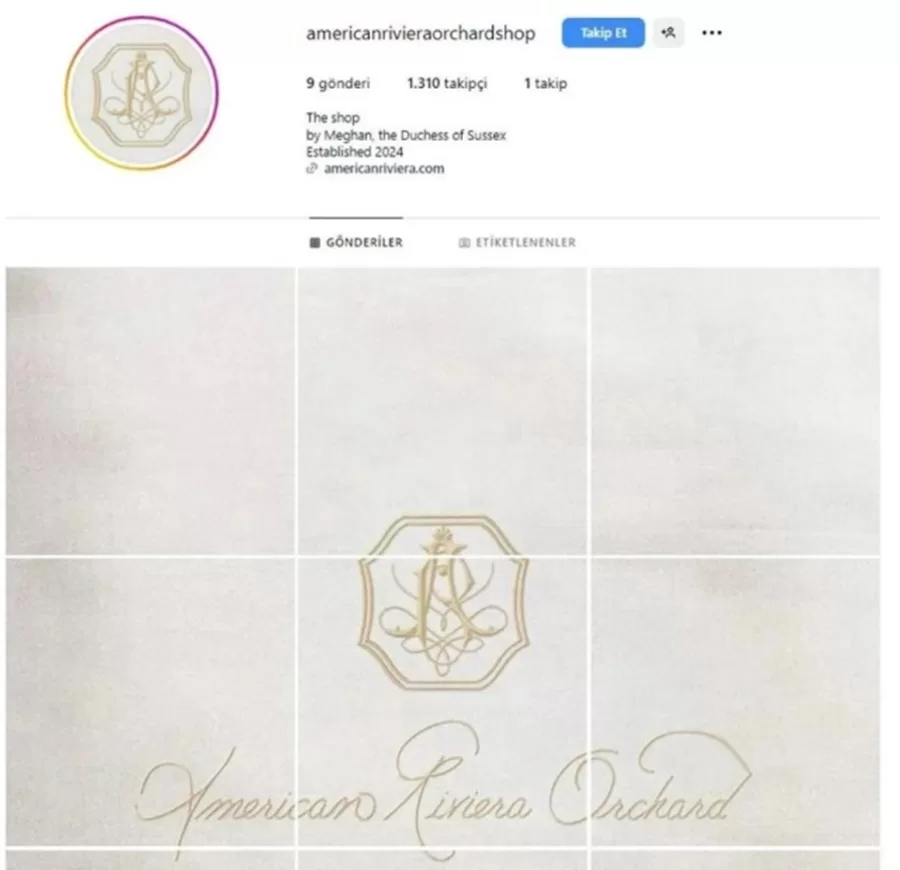The width and height of the screenshot is (900, 870).
Task: Click the tagged icon beside ETİKETLENENLER
Action: [464, 243]
